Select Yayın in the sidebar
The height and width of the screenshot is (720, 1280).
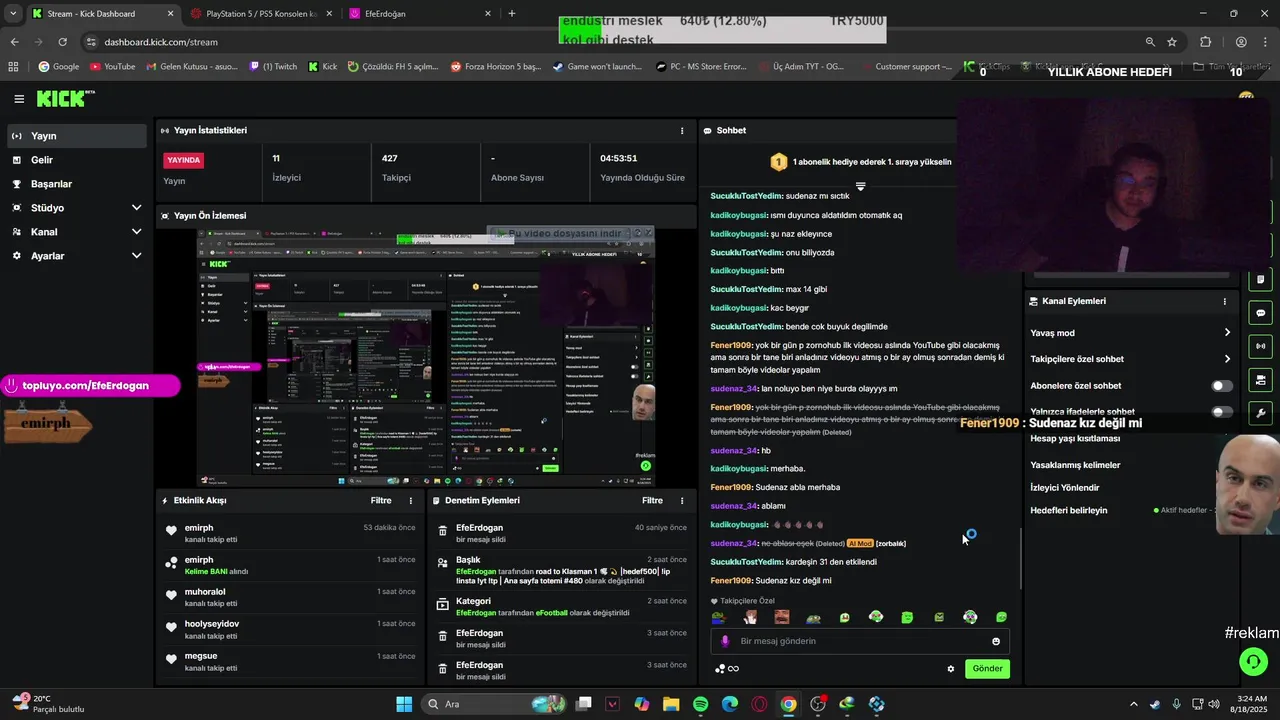[77, 136]
